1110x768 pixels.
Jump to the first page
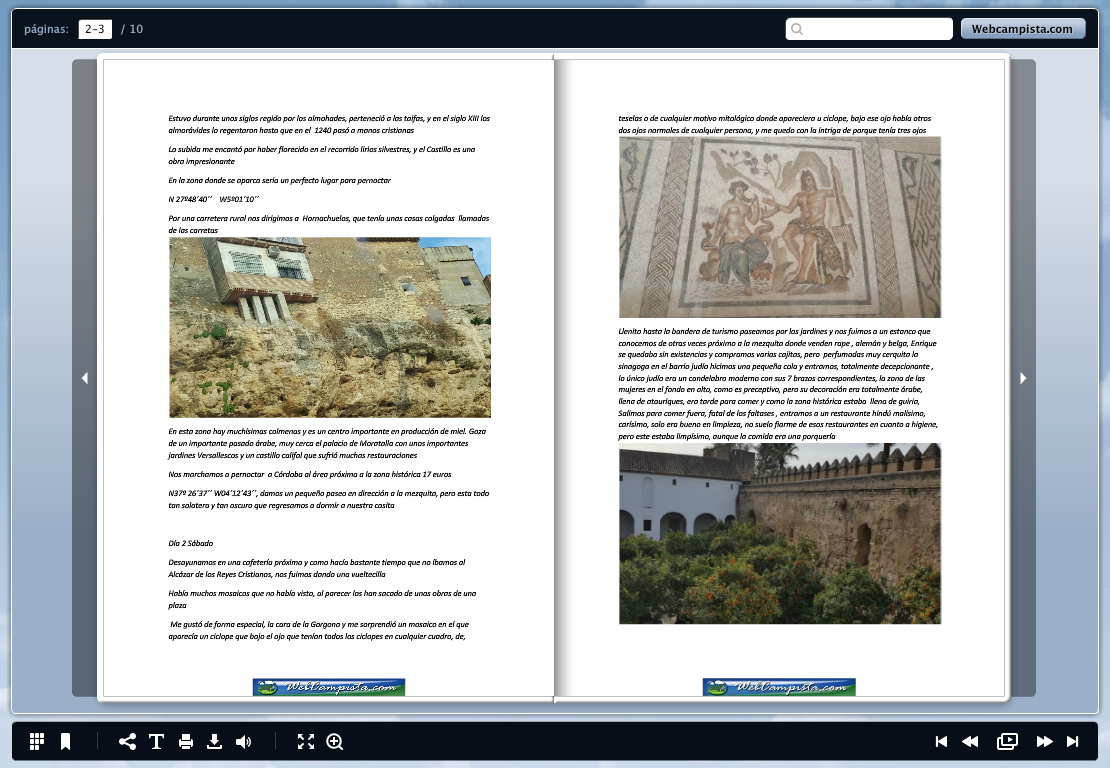pyautogui.click(x=941, y=741)
